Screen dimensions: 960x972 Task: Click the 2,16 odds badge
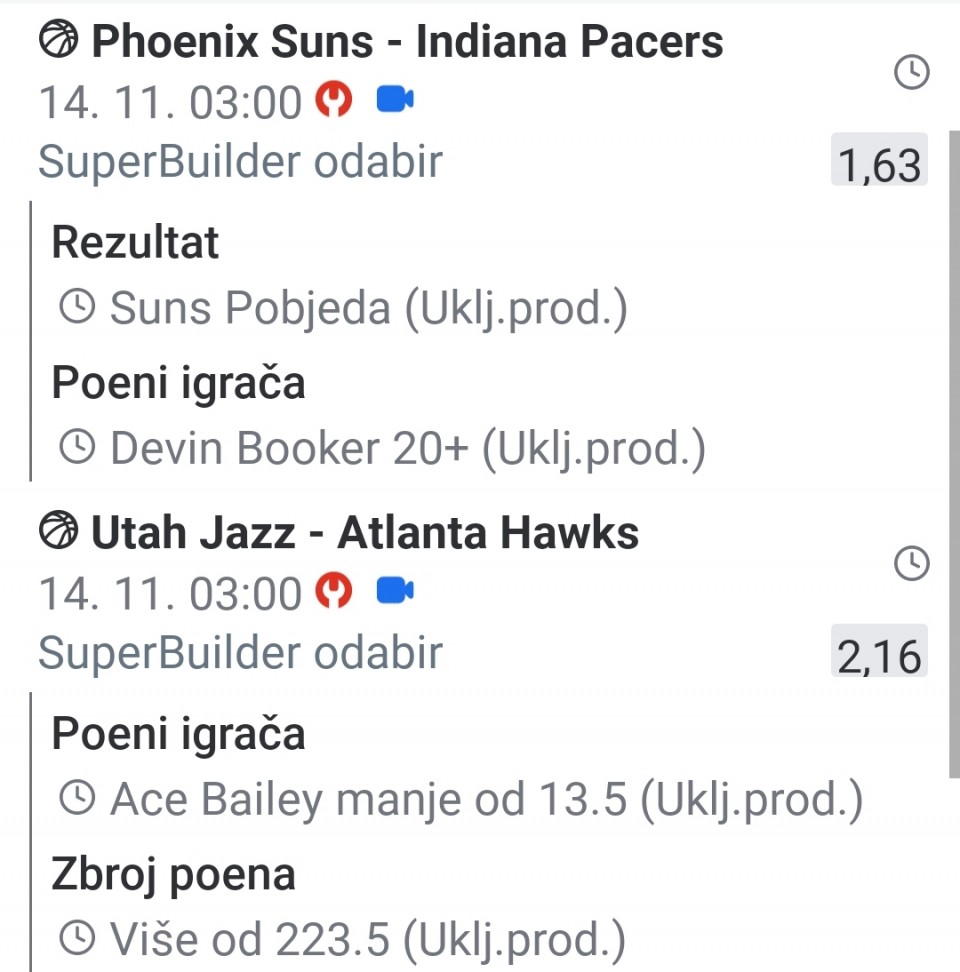click(879, 655)
